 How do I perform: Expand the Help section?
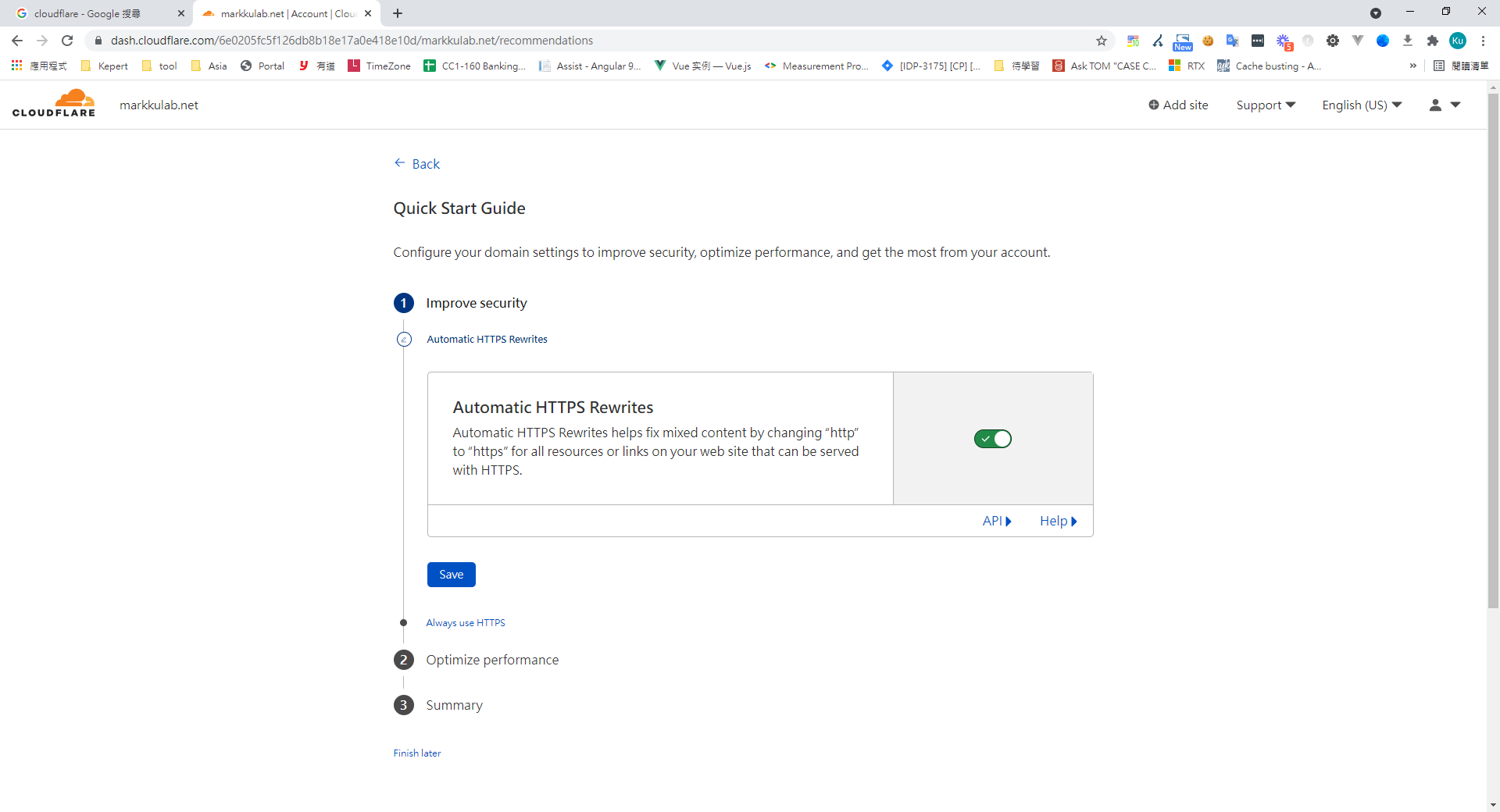click(1058, 521)
